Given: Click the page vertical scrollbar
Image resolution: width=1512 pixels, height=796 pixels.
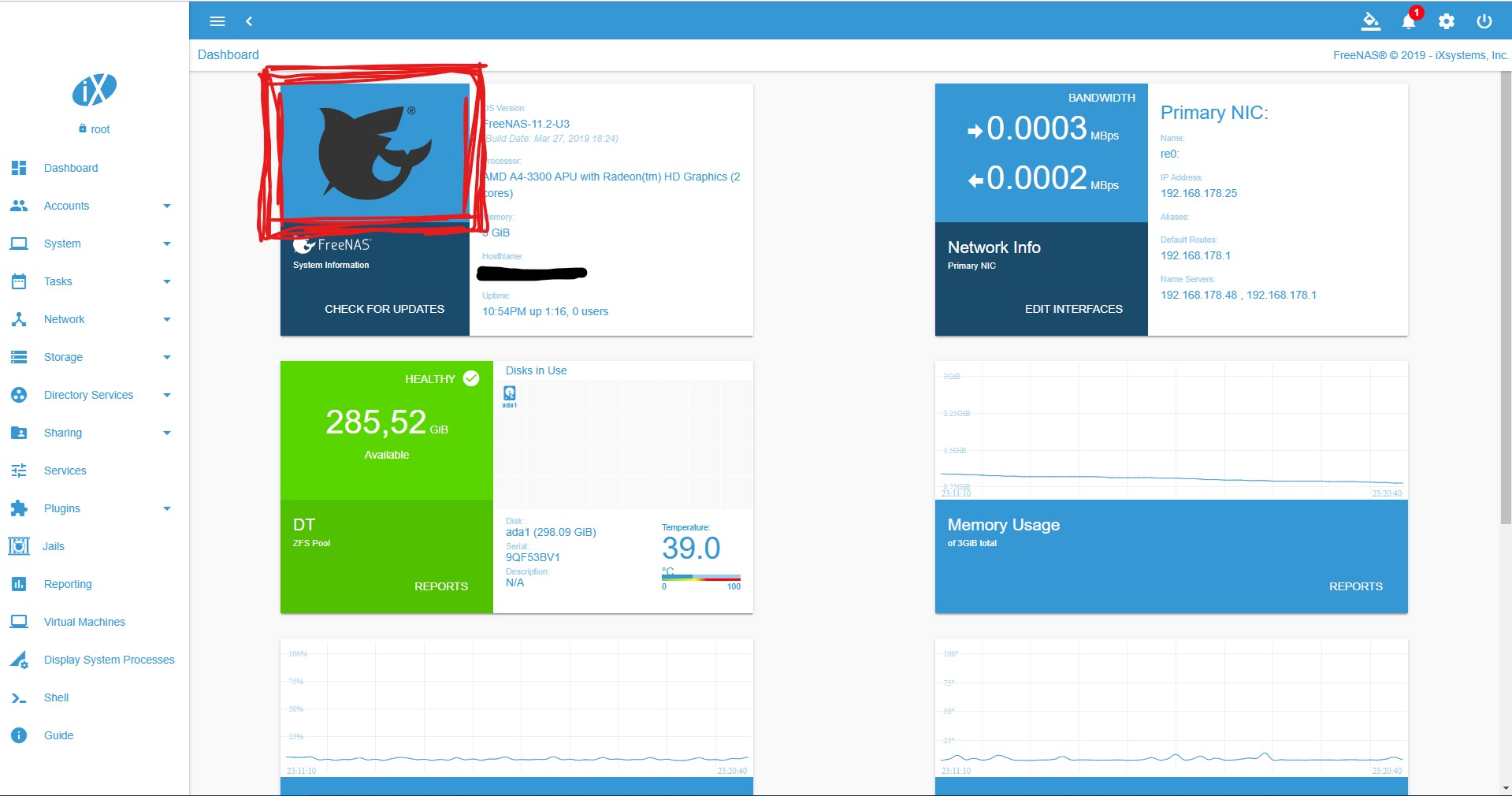Looking at the screenshot, I should pos(1506,299).
